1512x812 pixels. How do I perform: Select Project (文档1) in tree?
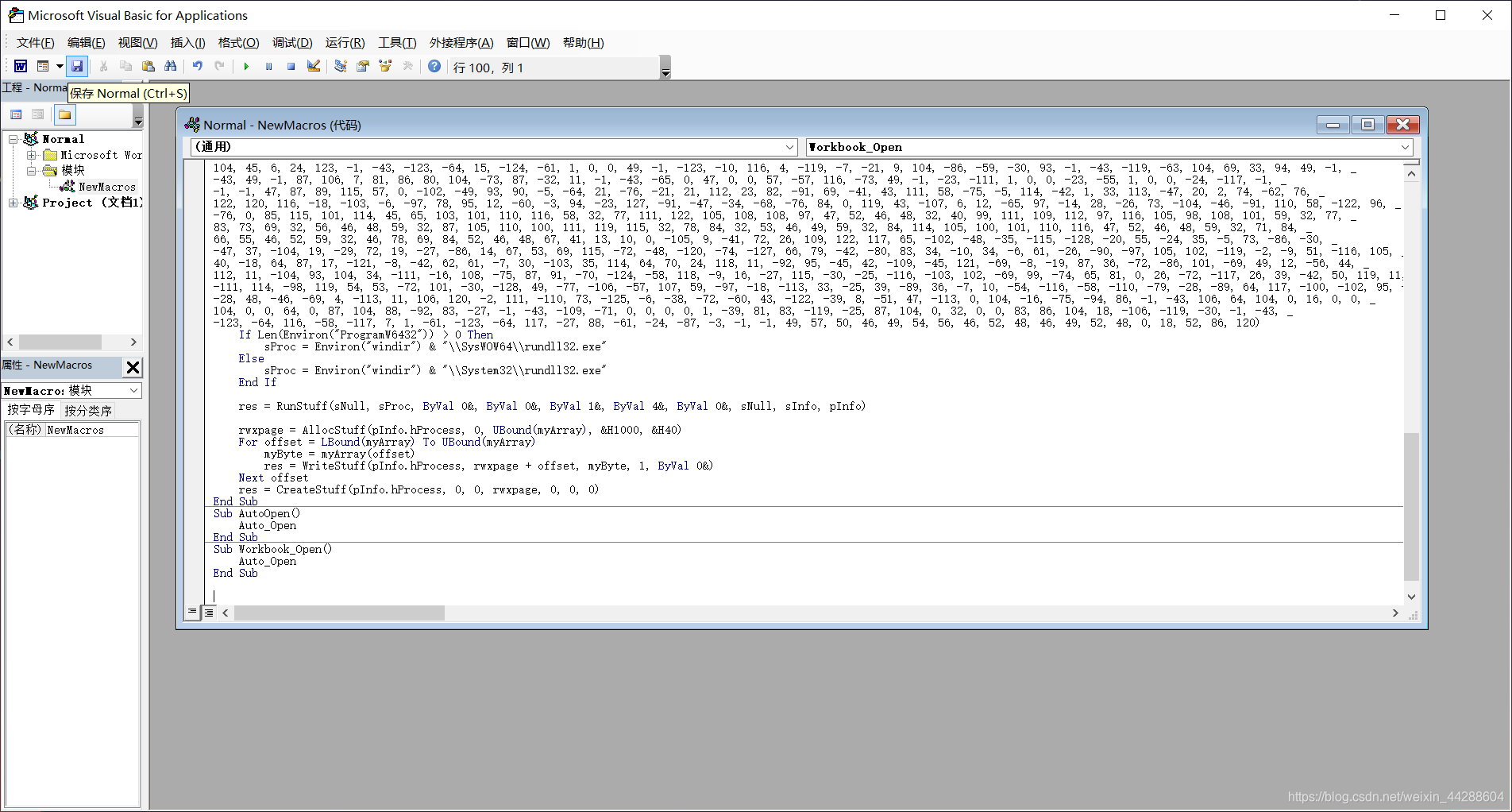coord(92,203)
